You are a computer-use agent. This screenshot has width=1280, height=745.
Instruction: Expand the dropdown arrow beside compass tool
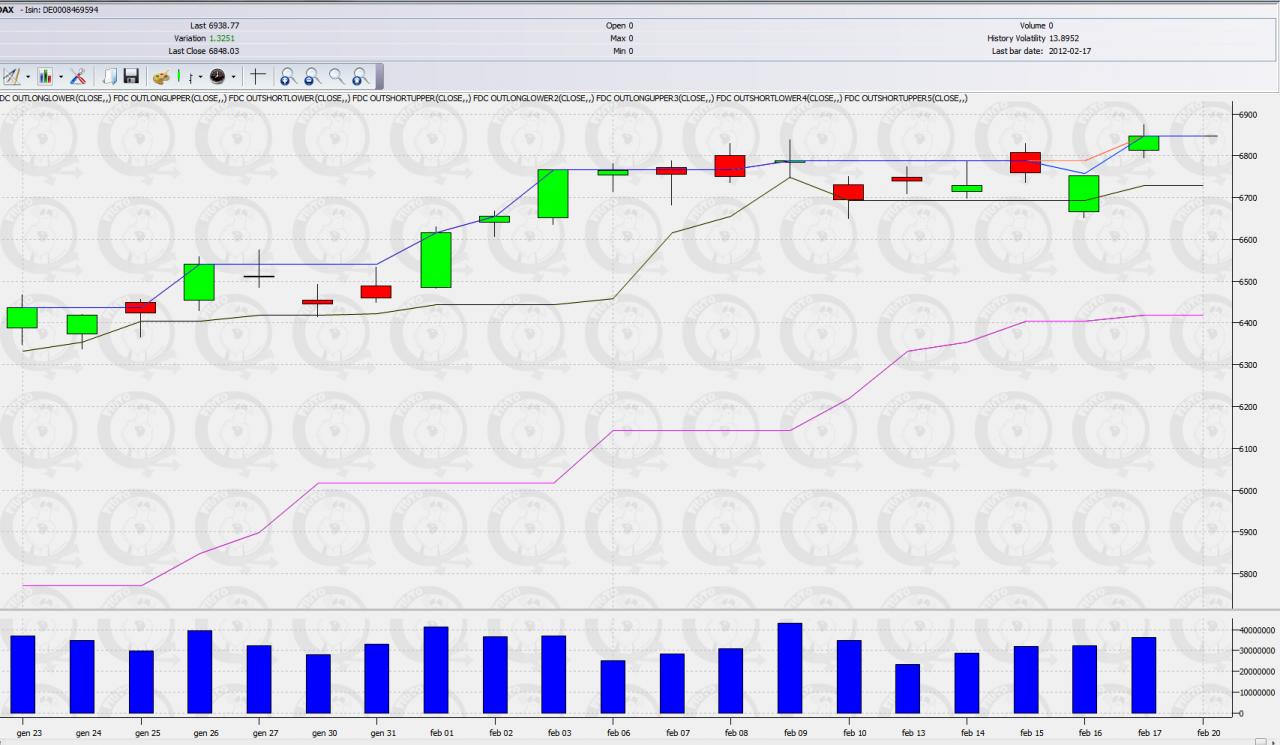28,77
